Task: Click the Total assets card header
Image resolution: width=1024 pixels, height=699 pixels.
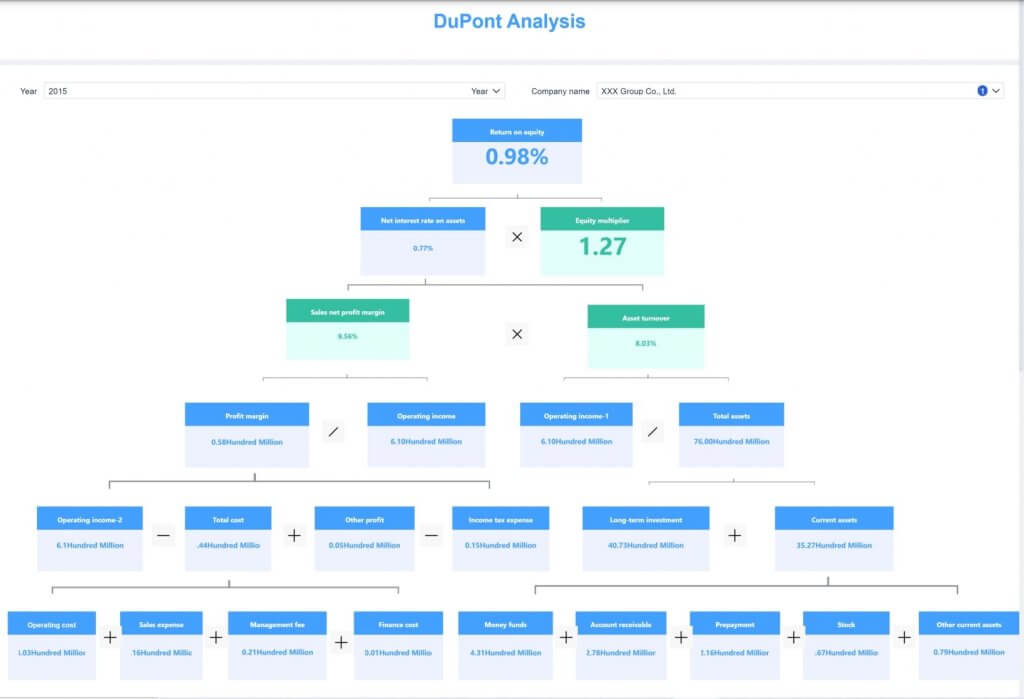Action: point(731,415)
